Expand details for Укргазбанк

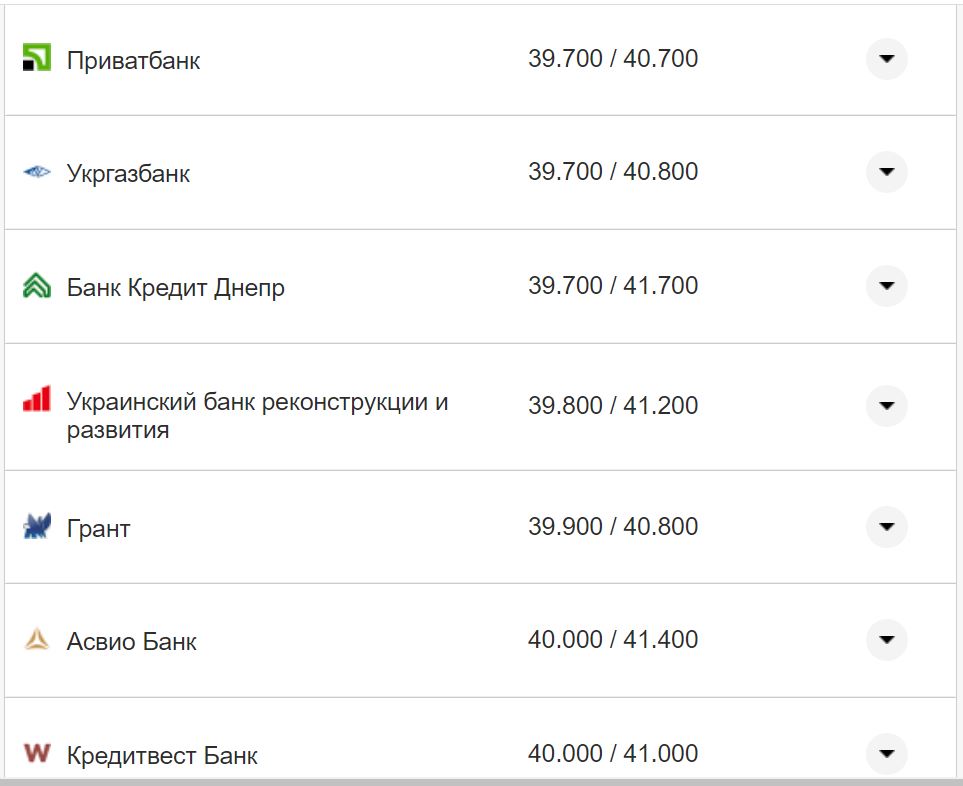[x=886, y=171]
